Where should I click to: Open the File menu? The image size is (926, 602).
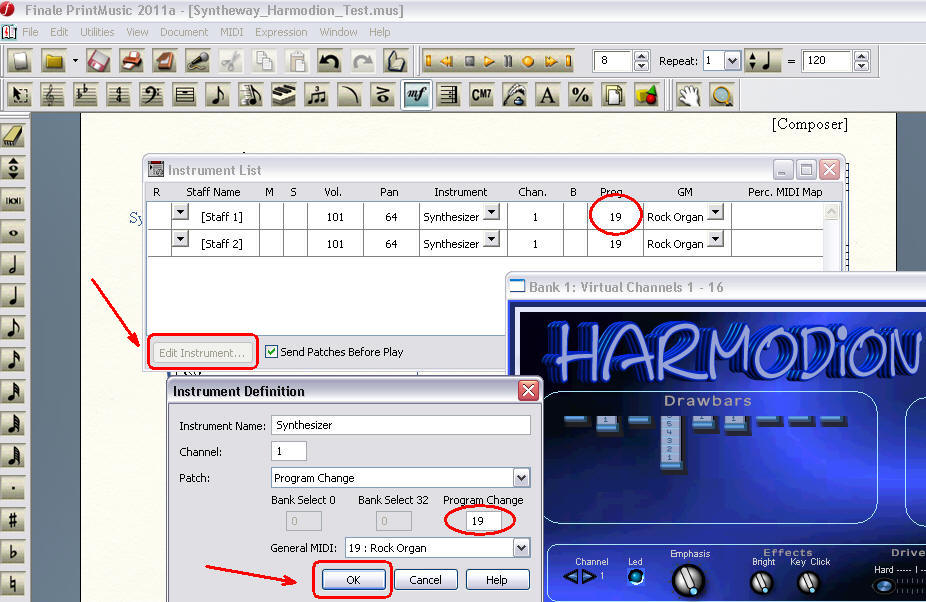[30, 32]
